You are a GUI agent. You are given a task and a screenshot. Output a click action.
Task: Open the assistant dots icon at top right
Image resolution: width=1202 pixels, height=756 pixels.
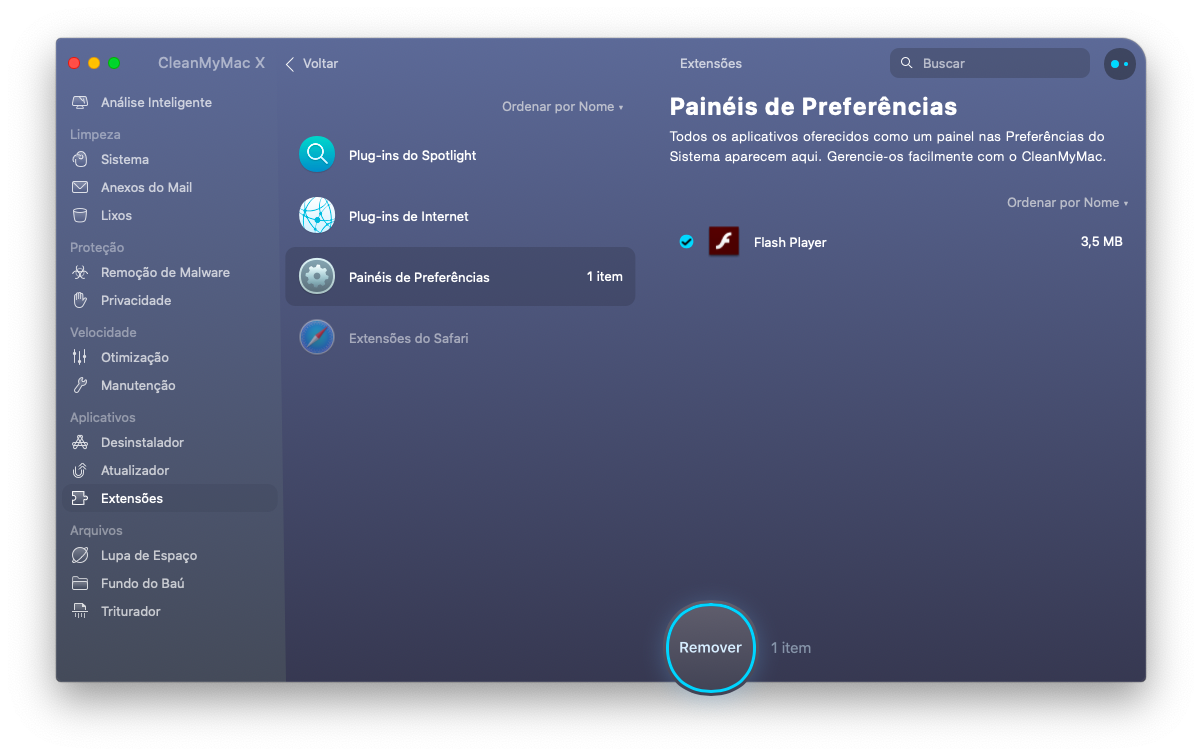click(1119, 63)
